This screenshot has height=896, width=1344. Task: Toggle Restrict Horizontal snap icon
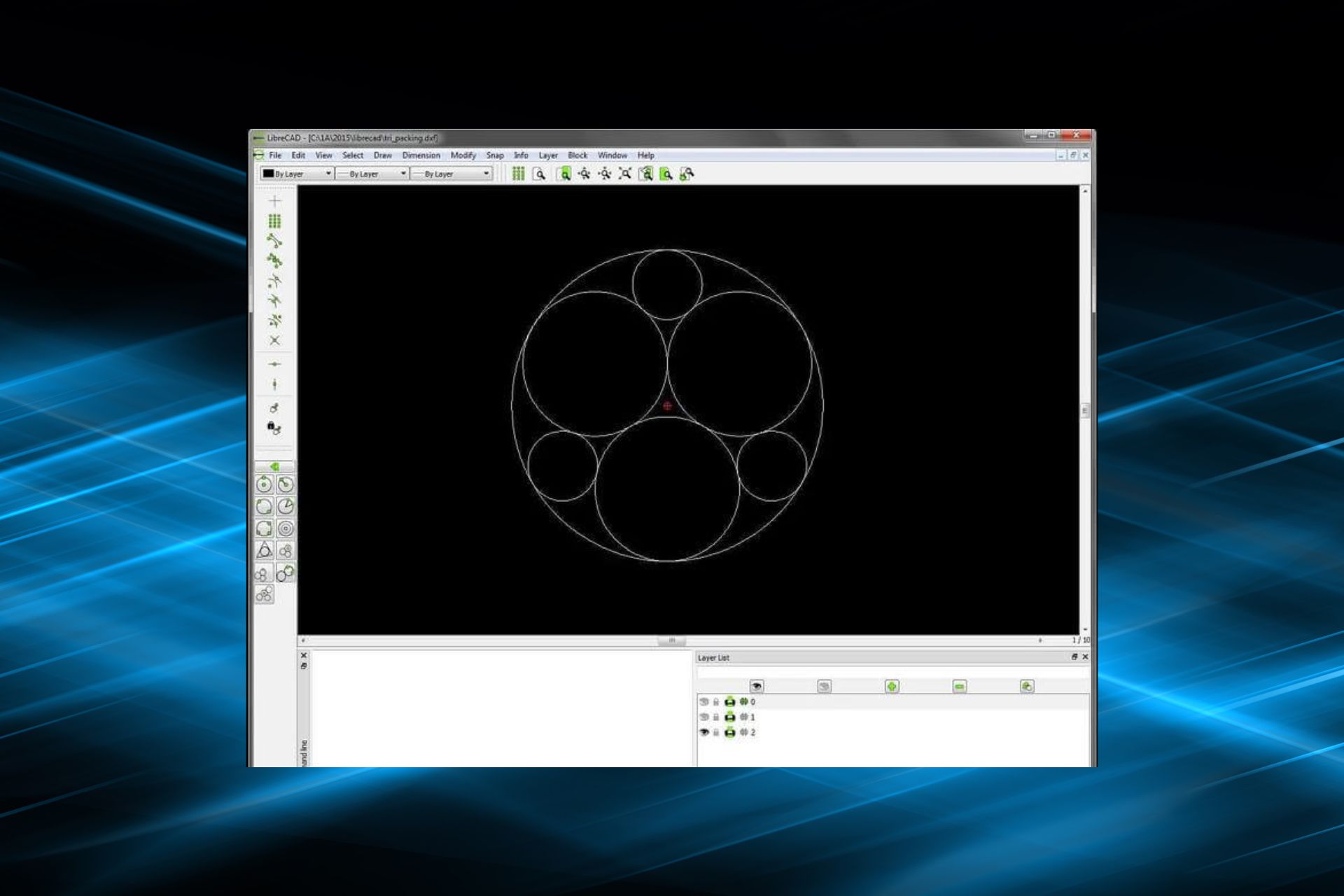coord(274,364)
